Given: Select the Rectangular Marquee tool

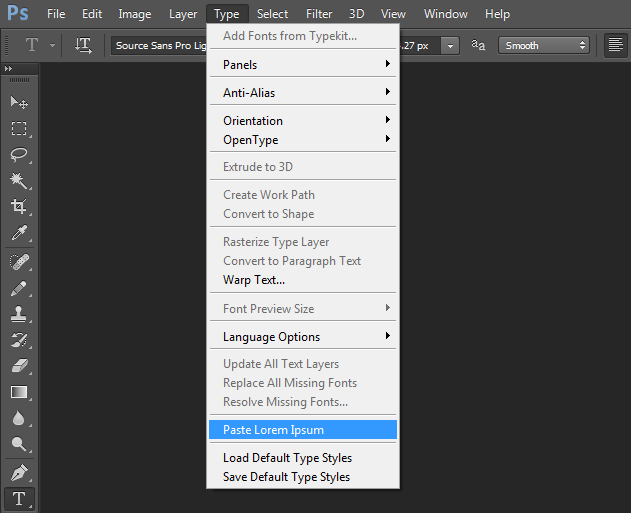Looking at the screenshot, I should pos(19,129).
